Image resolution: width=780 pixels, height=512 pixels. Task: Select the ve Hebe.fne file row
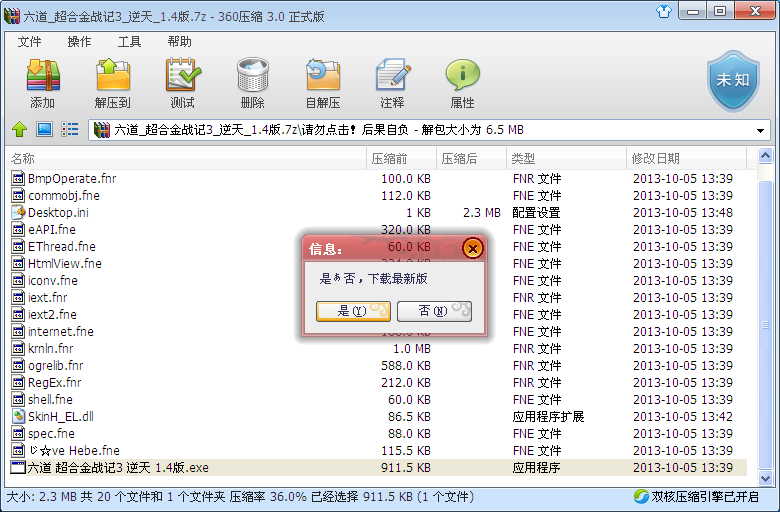[378, 450]
